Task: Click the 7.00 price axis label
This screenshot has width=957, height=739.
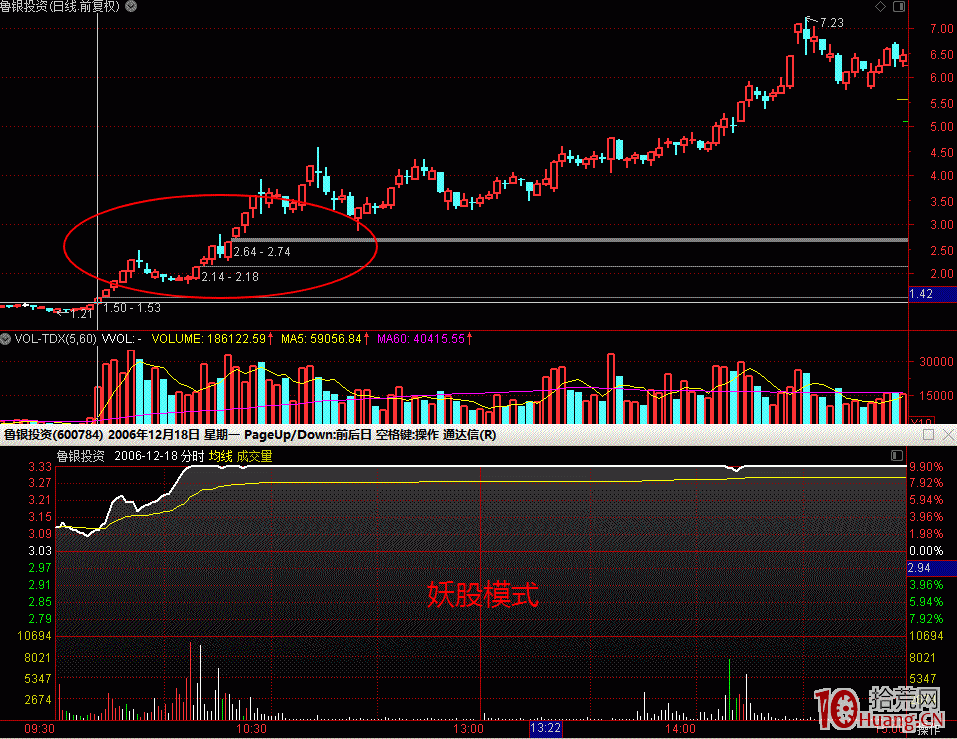Action: pyautogui.click(x=942, y=29)
